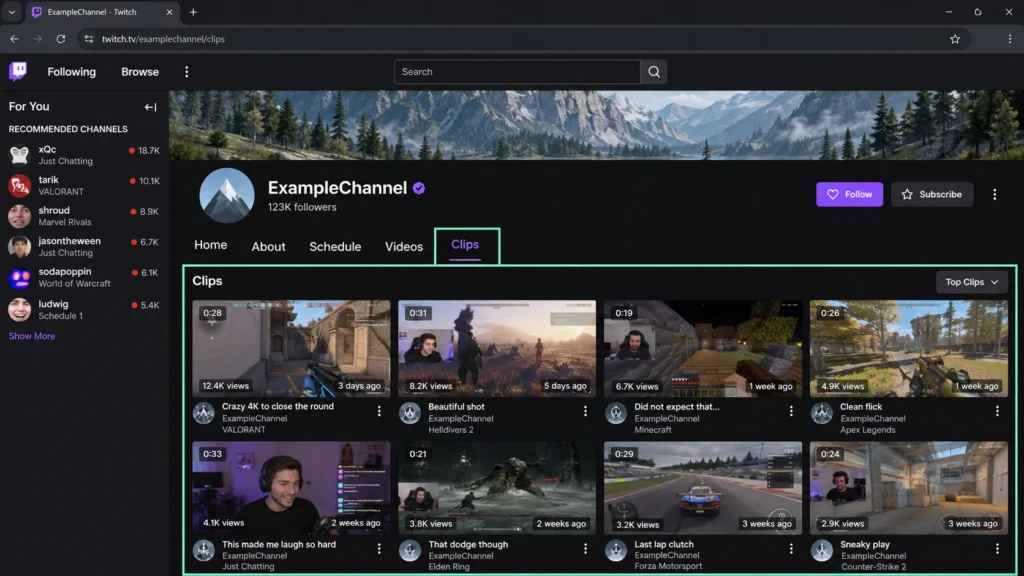Play the This made me laugh clip thumbnail
1024x576 pixels.
click(x=291, y=488)
